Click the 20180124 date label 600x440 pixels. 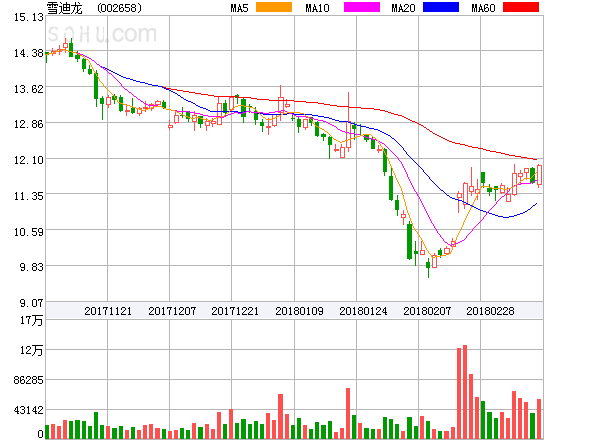coord(363,311)
